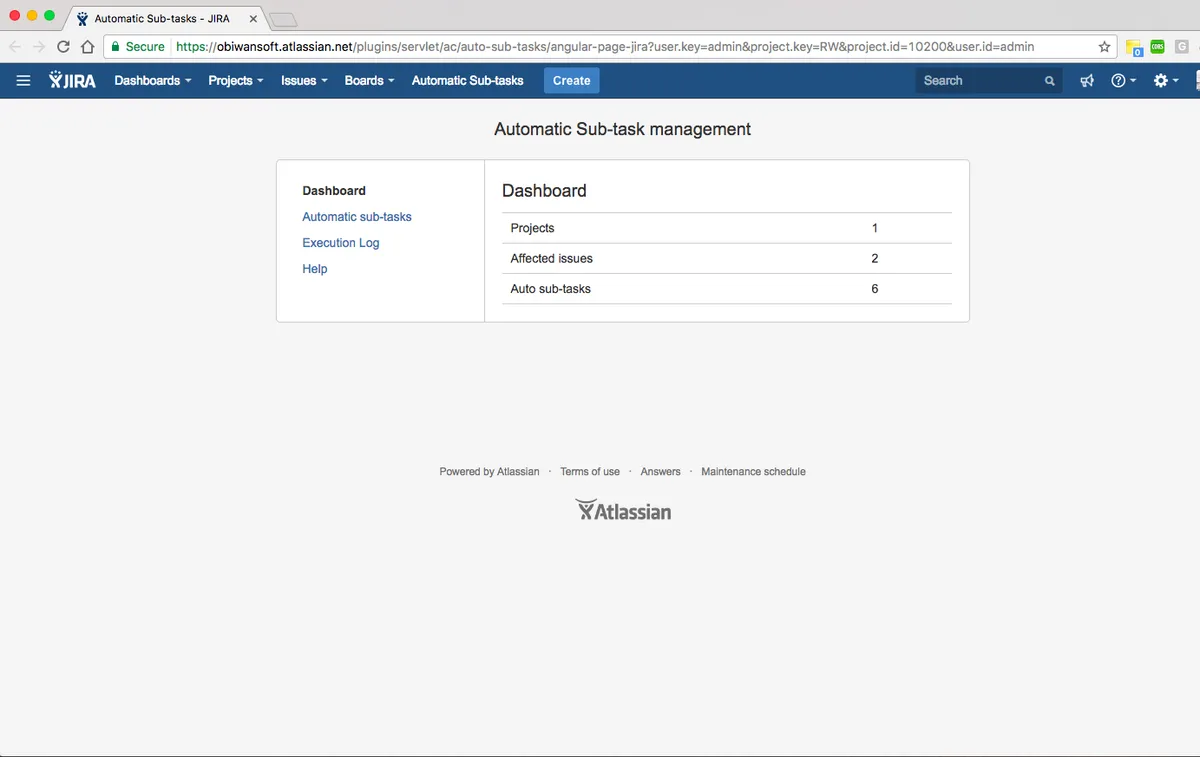Click the Auto sub-tasks row label
Viewport: 1200px width, 757px height.
(550, 288)
